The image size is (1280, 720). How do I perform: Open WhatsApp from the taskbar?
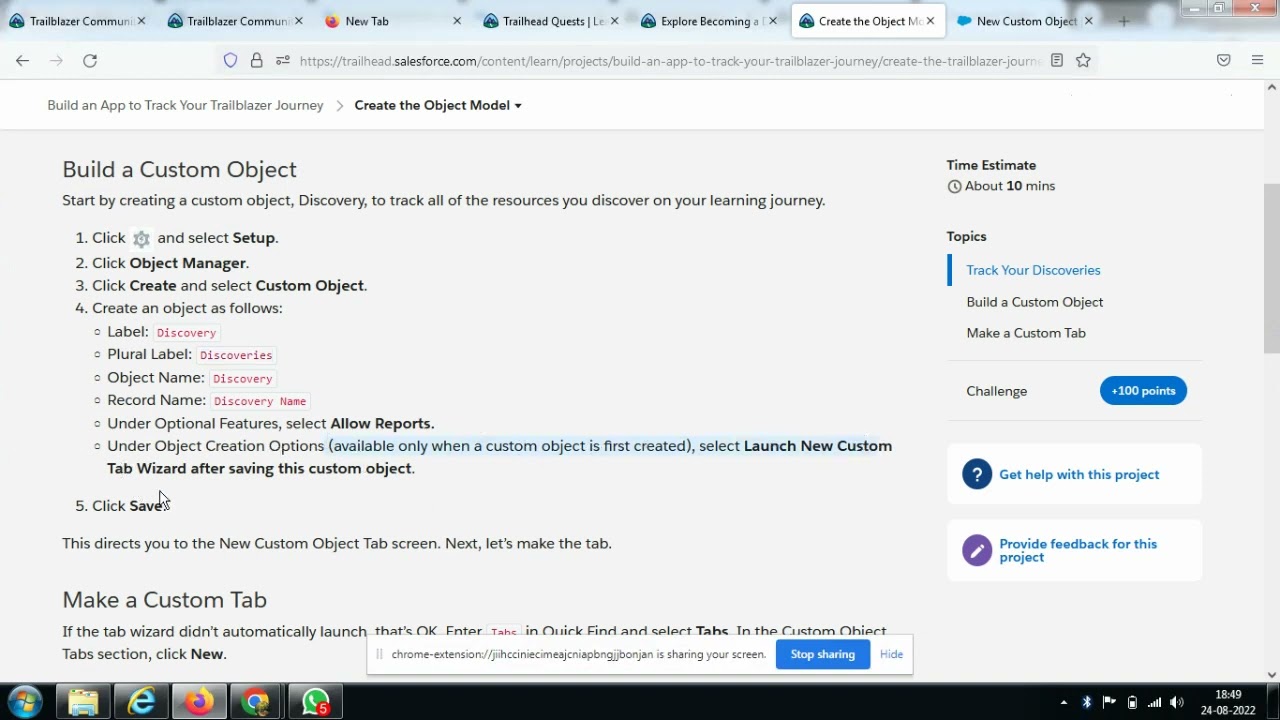[315, 702]
